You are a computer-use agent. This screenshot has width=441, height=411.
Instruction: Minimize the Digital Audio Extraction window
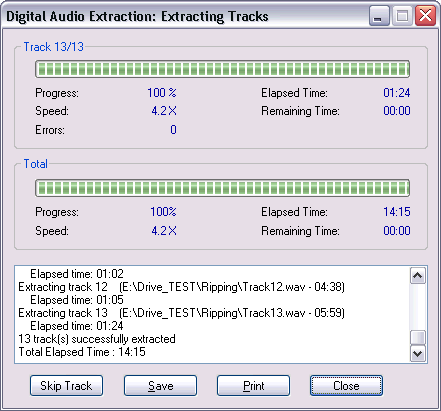pyautogui.click(x=379, y=16)
